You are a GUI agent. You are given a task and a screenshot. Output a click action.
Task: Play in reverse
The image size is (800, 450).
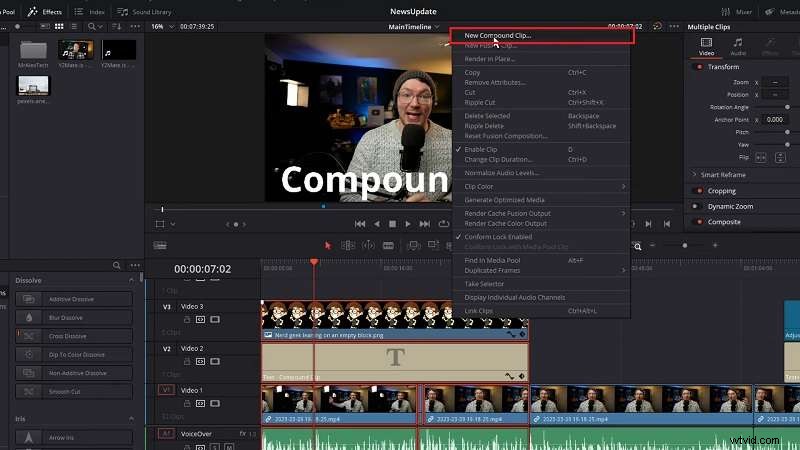coord(377,223)
